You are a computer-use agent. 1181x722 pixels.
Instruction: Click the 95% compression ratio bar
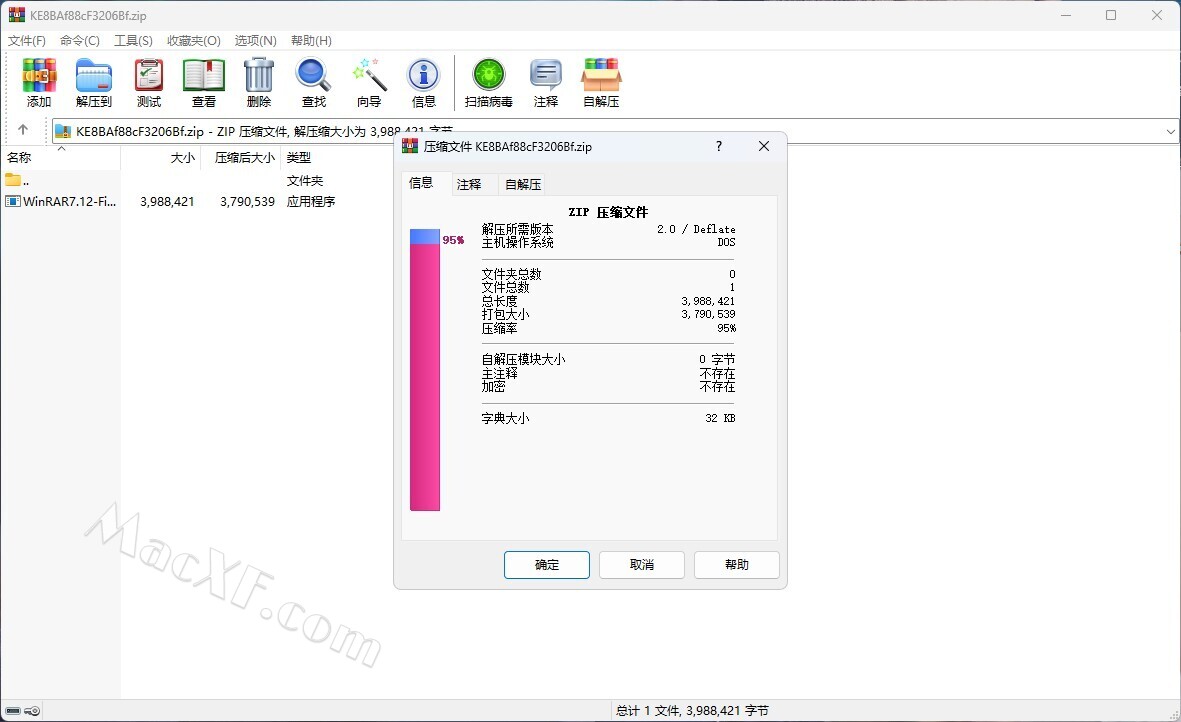(x=425, y=370)
